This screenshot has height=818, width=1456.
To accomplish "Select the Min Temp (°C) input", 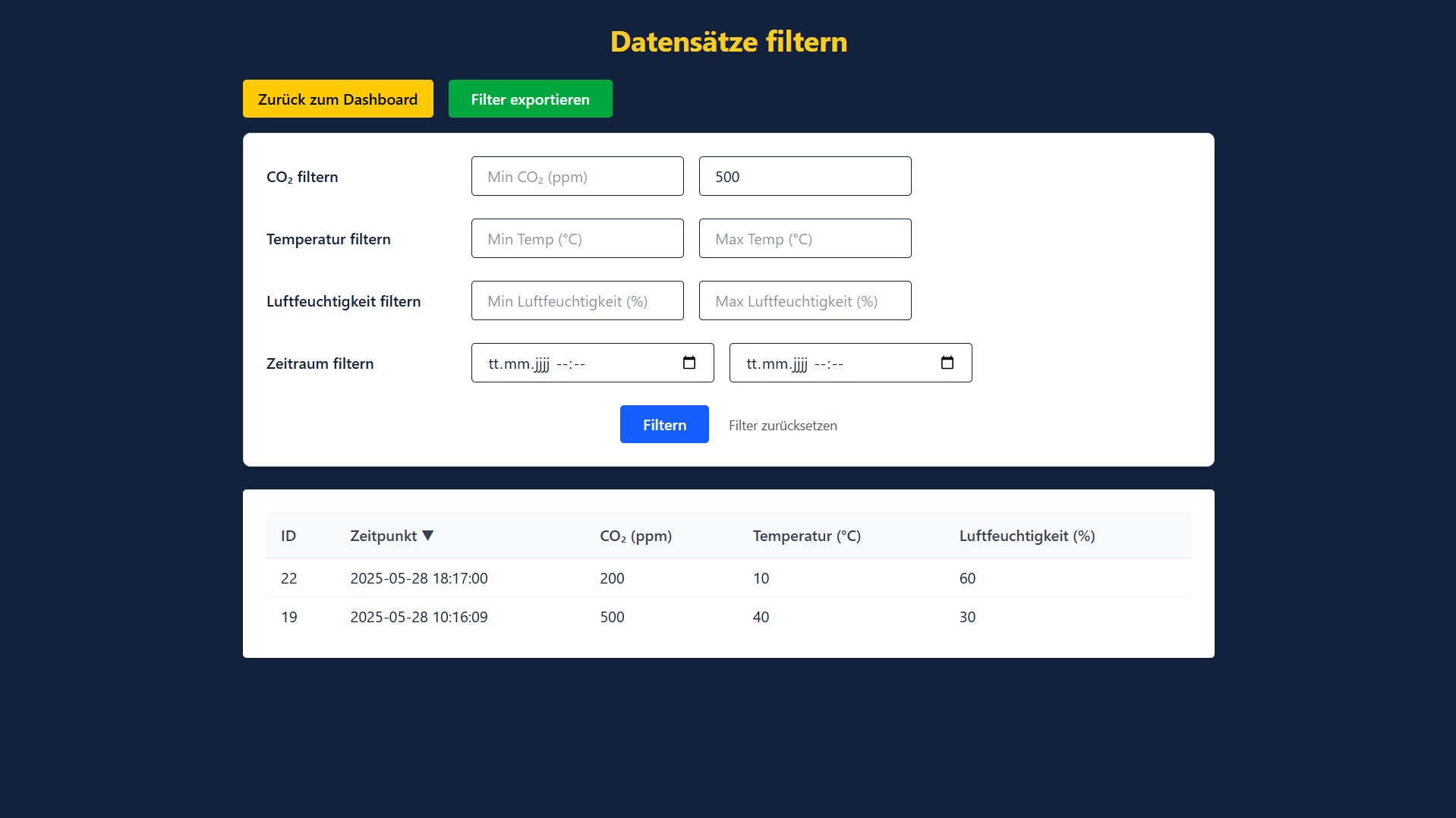I will coord(577,238).
